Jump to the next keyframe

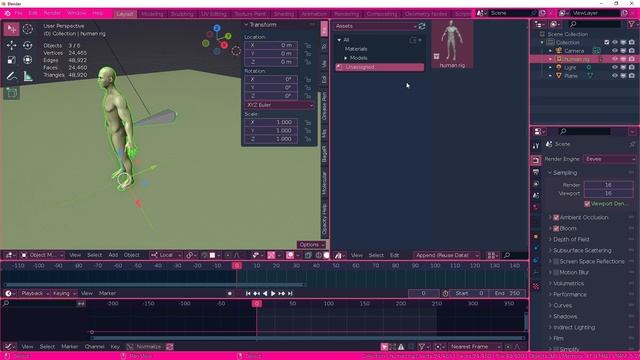282,293
